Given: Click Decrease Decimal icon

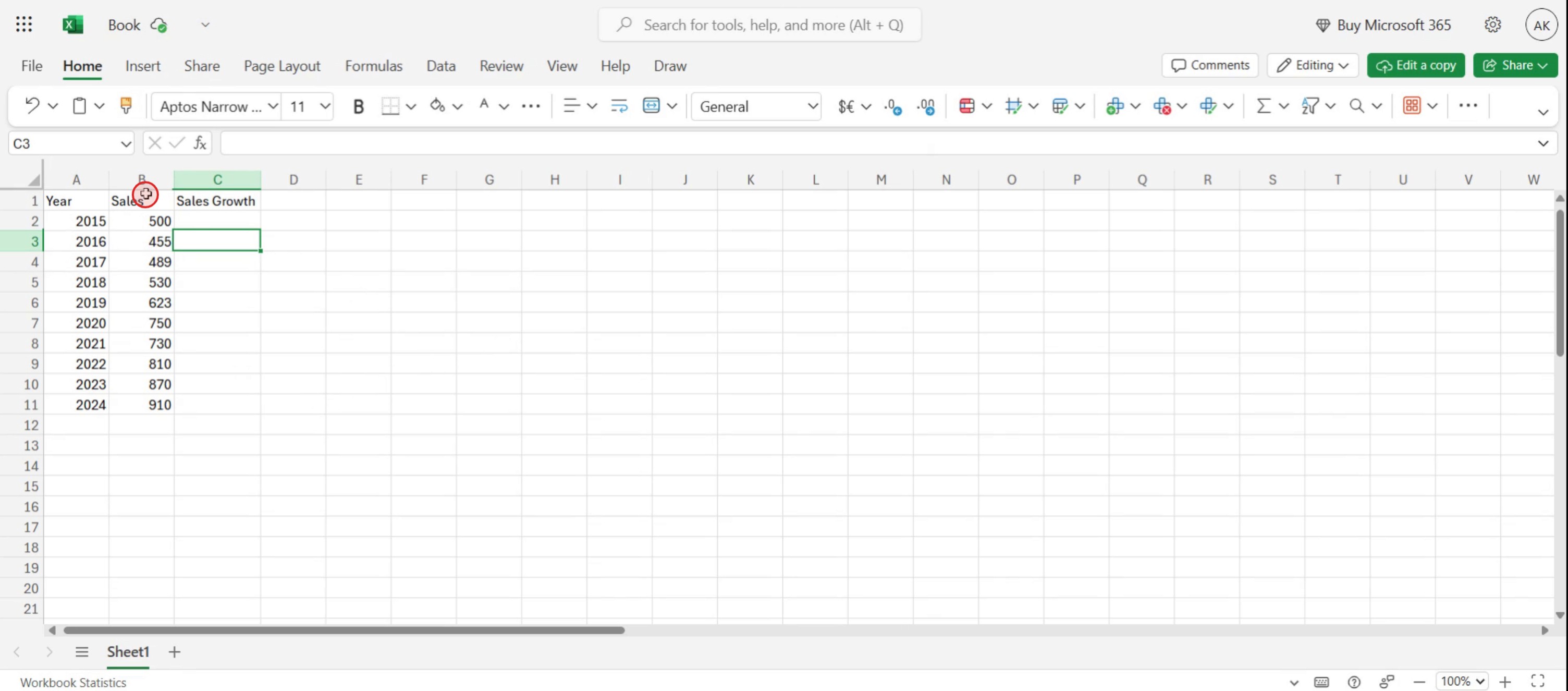Looking at the screenshot, I should tap(926, 106).
